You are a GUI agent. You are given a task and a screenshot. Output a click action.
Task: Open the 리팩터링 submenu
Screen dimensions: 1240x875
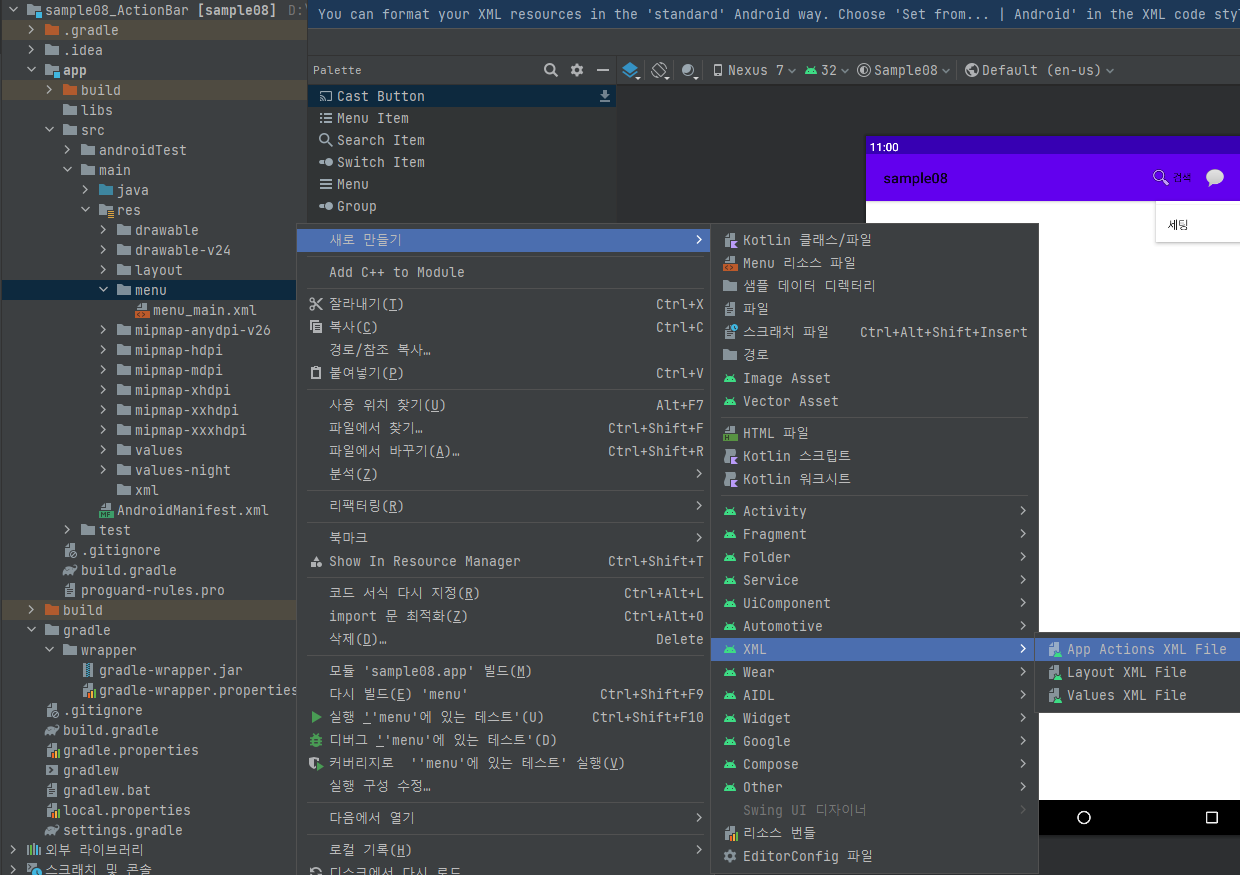pos(506,506)
